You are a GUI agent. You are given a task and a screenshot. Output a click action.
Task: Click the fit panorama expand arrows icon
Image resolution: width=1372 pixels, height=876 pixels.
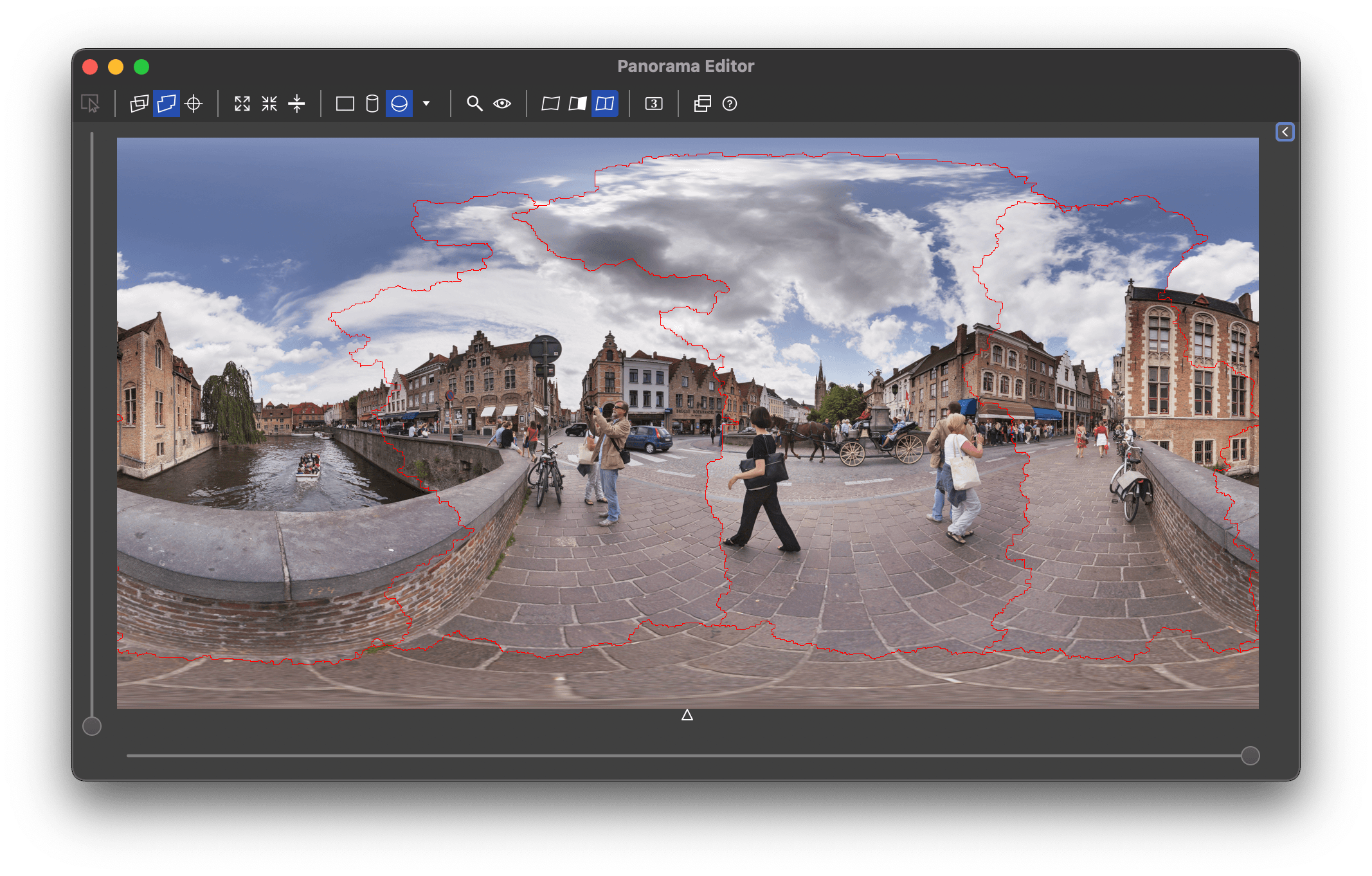242,104
